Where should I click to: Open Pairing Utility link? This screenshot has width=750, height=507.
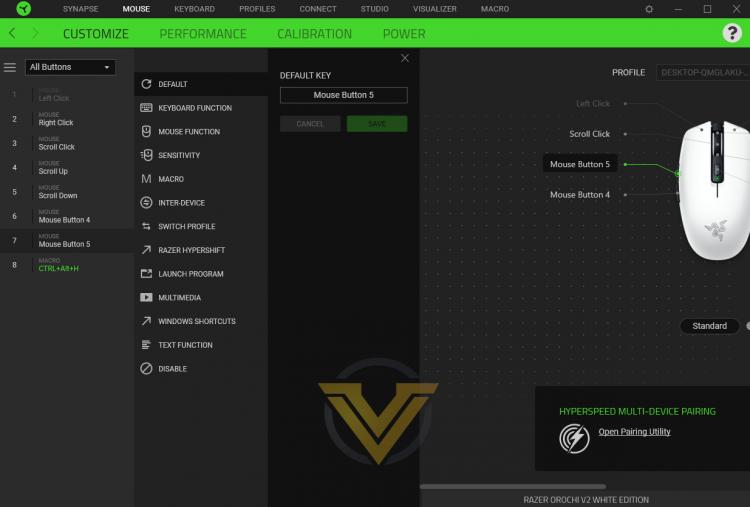[634, 431]
